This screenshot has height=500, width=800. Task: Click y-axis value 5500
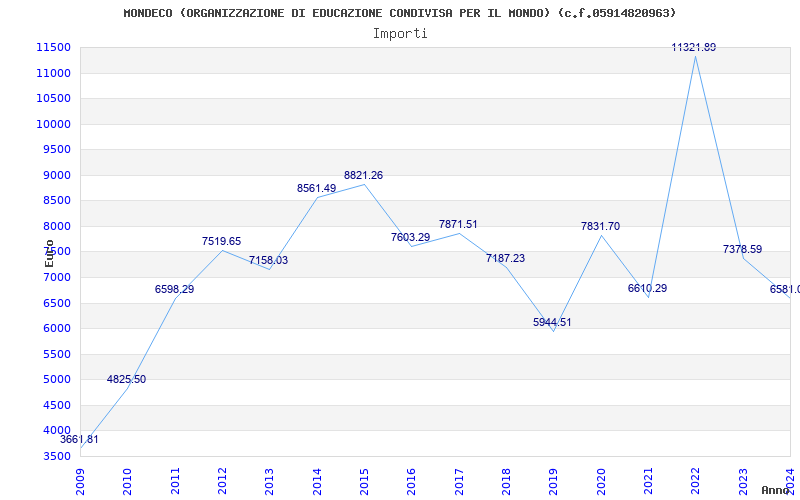point(57,354)
